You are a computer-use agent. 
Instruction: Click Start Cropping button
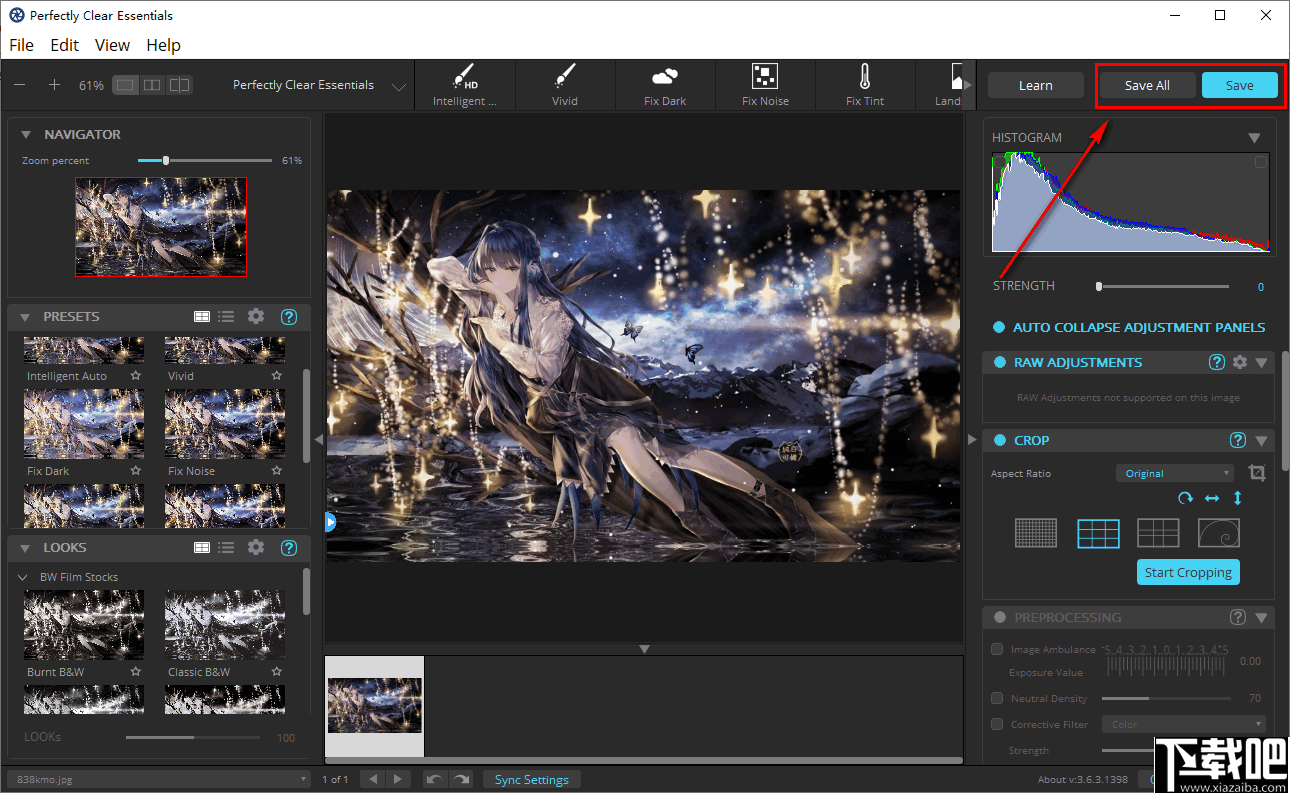(1188, 572)
